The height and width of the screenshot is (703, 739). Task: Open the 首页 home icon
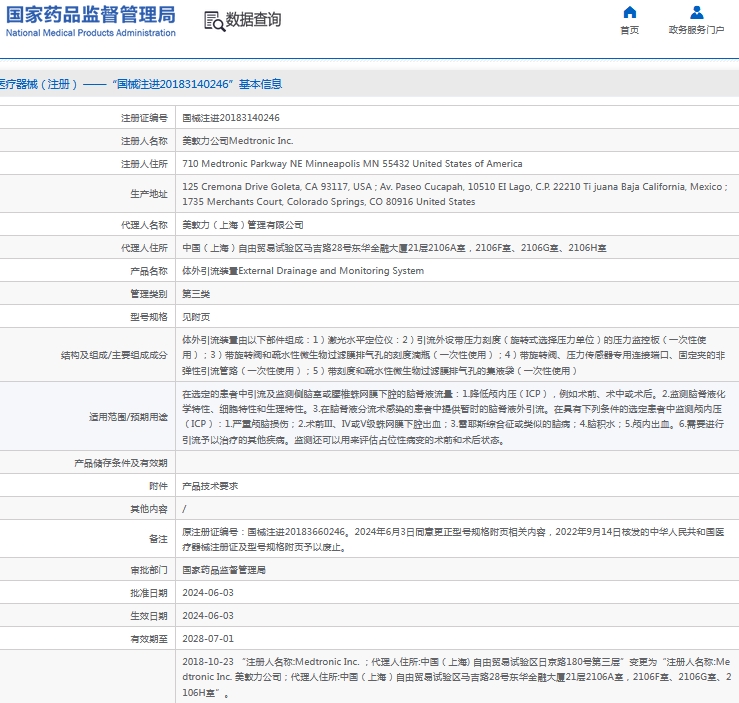point(629,12)
